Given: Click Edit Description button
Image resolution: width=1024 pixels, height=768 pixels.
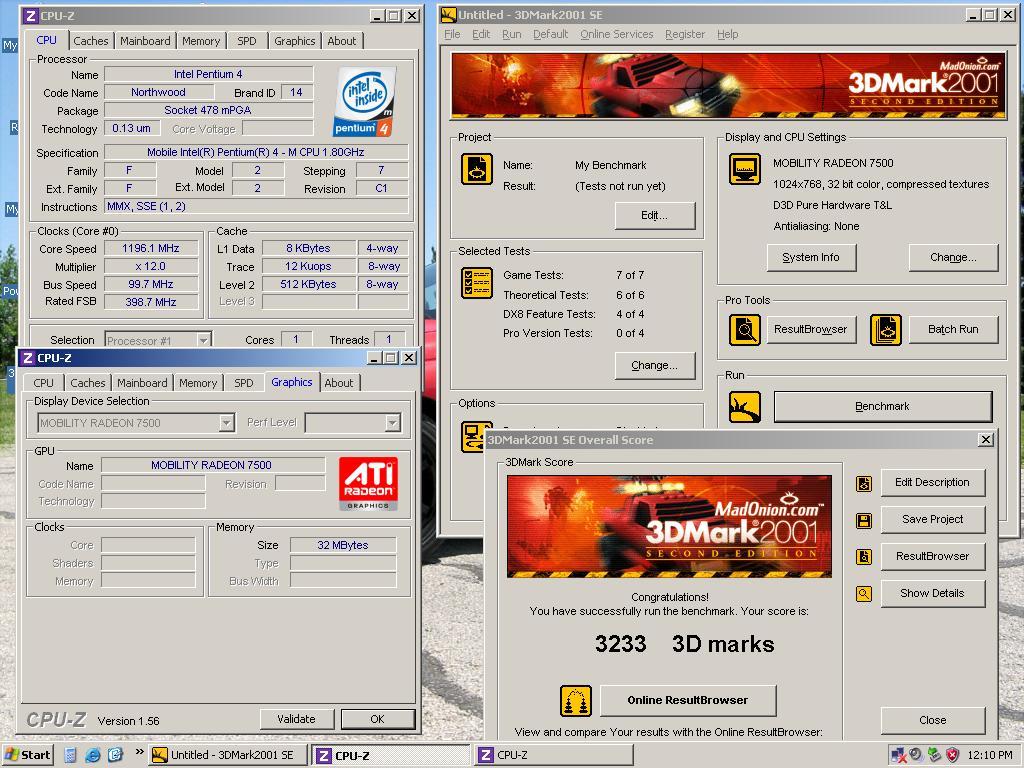Looking at the screenshot, I should pyautogui.click(x=933, y=483).
